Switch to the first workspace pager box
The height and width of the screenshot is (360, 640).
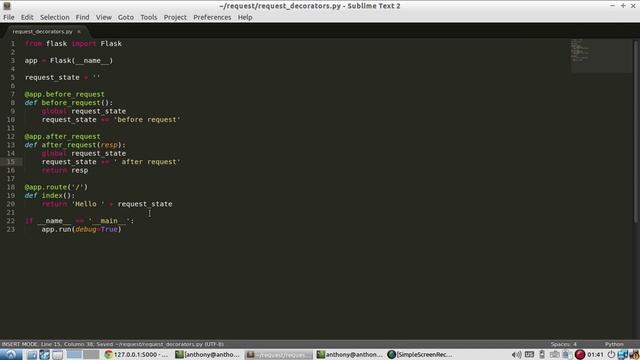[74, 355]
